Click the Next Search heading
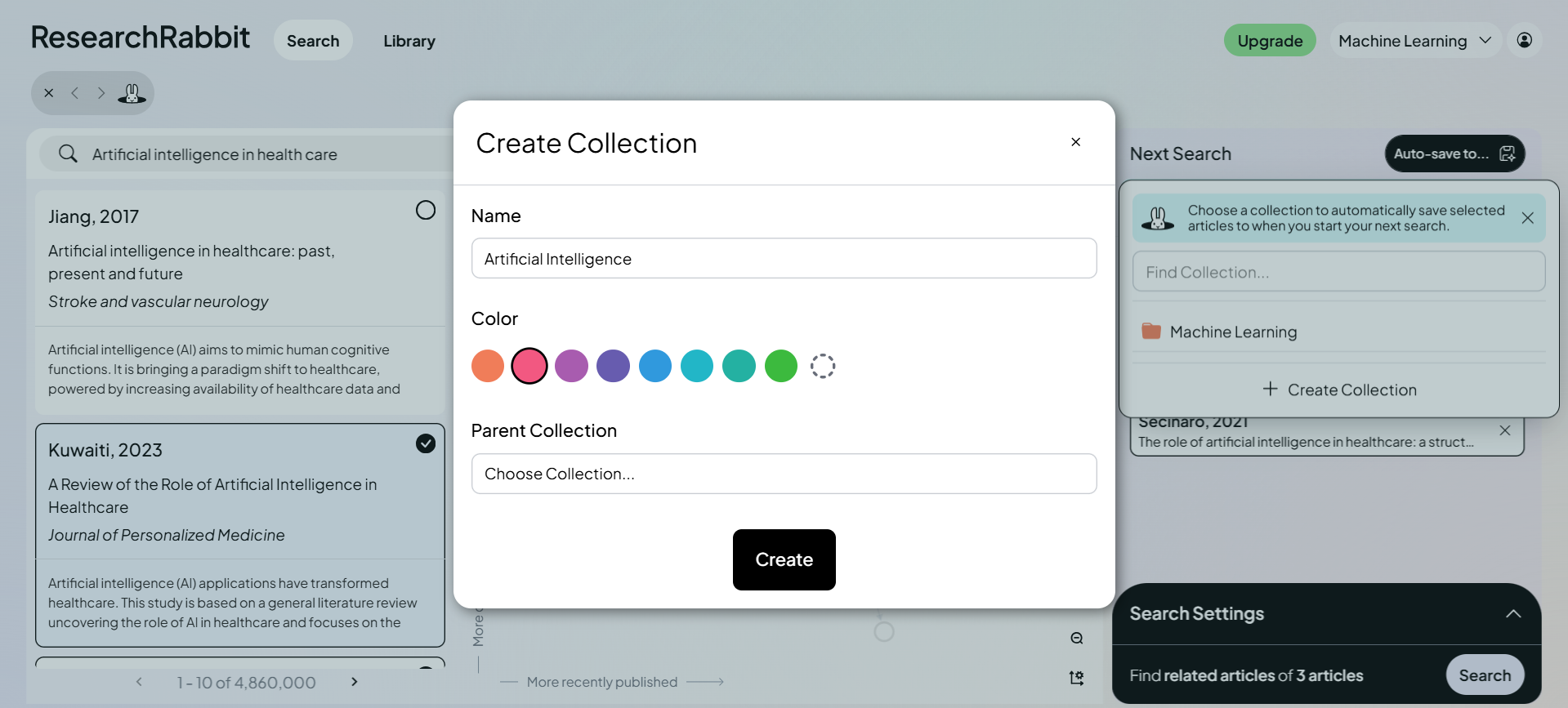Screen dimensions: 1568x708 pos(1180,154)
